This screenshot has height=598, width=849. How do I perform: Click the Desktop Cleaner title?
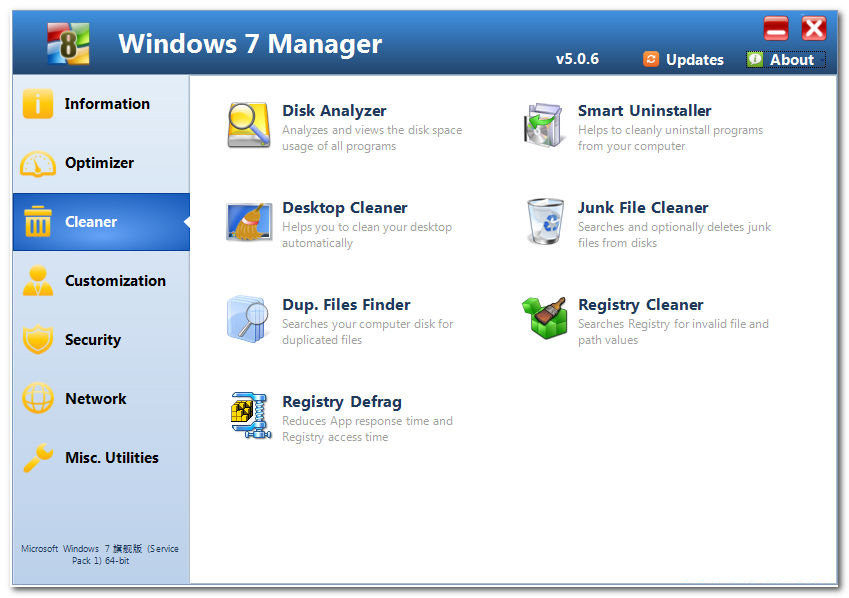(345, 207)
